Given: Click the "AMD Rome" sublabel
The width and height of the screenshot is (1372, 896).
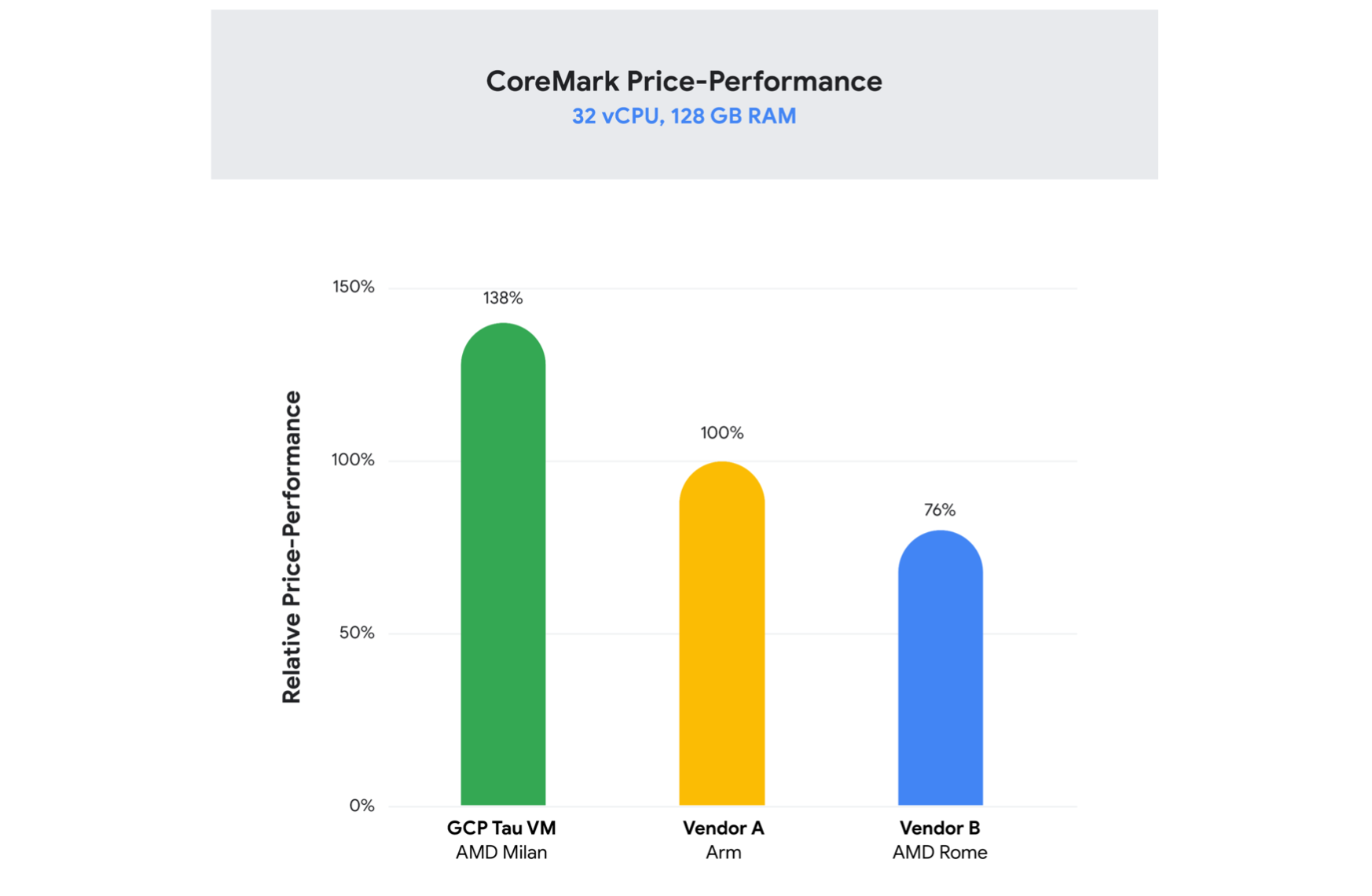Looking at the screenshot, I should tap(940, 853).
